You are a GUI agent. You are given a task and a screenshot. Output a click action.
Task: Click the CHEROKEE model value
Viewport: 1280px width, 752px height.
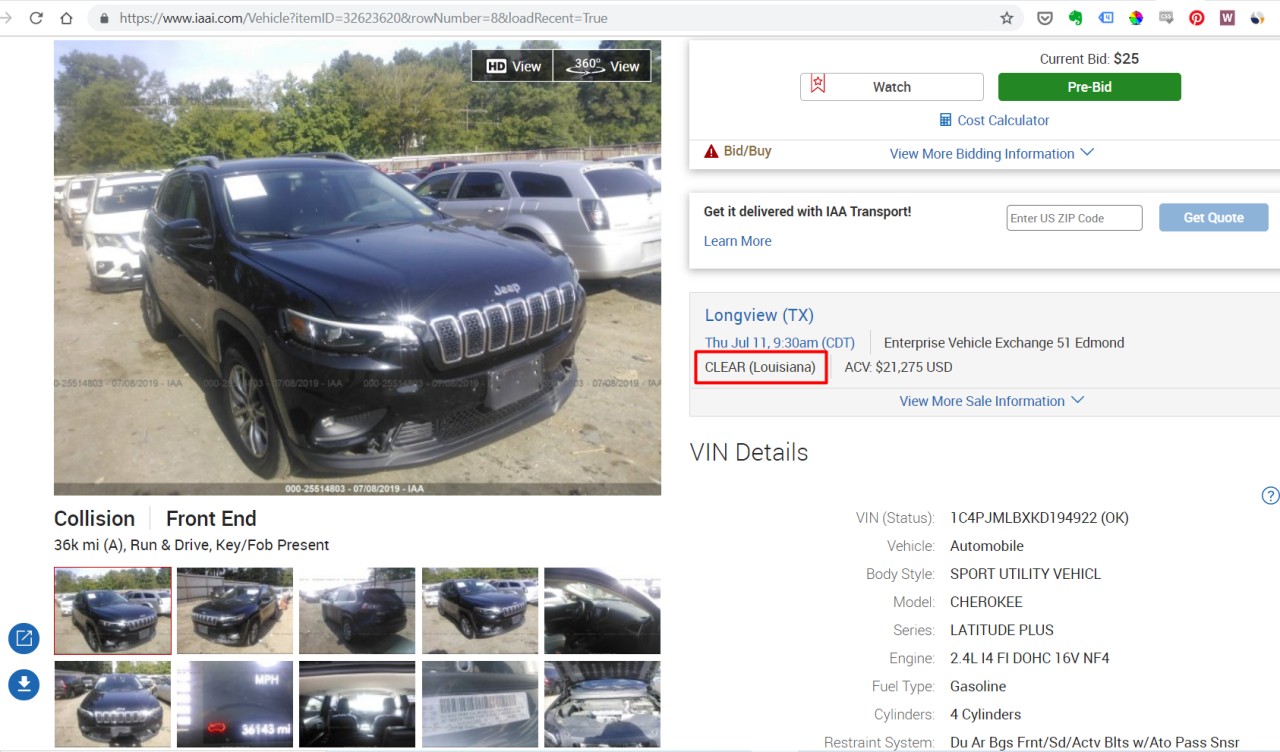point(986,602)
